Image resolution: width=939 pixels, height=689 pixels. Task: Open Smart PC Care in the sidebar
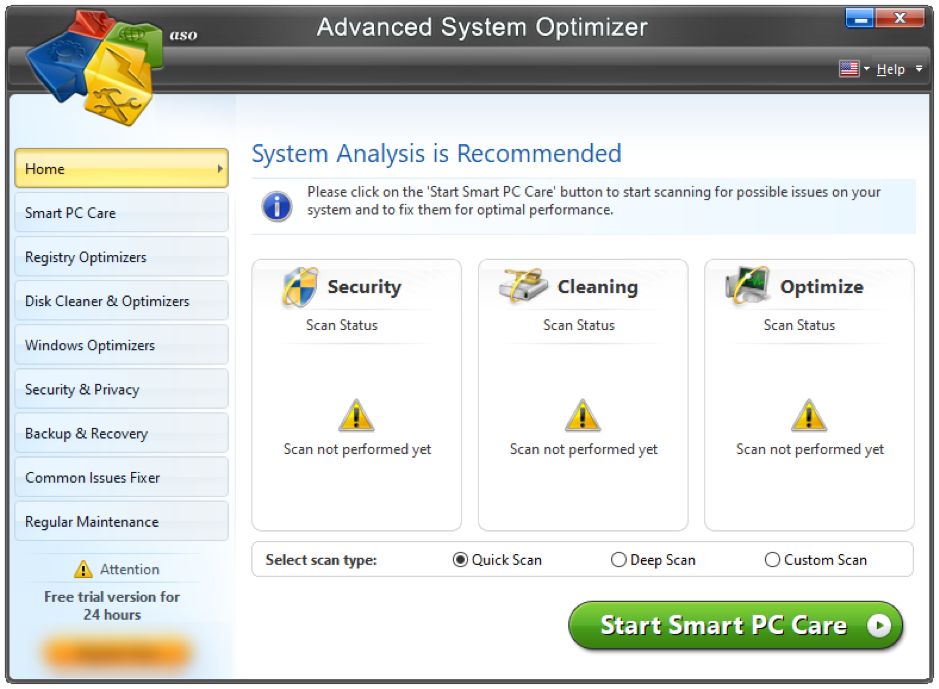coord(122,213)
